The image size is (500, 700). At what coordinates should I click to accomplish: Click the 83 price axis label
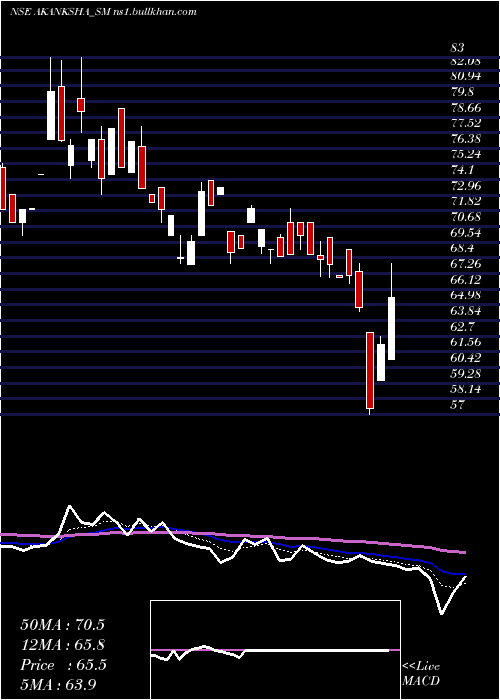pos(458,48)
